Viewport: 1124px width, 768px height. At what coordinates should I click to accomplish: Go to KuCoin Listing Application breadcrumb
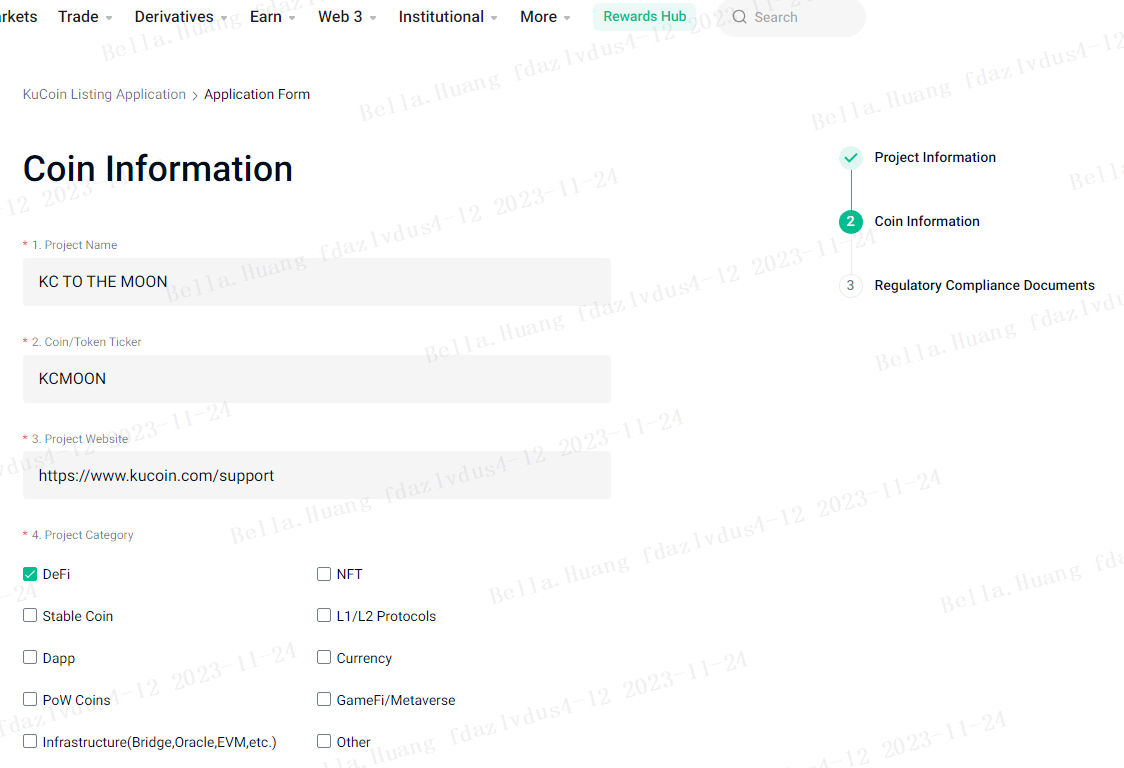(104, 95)
